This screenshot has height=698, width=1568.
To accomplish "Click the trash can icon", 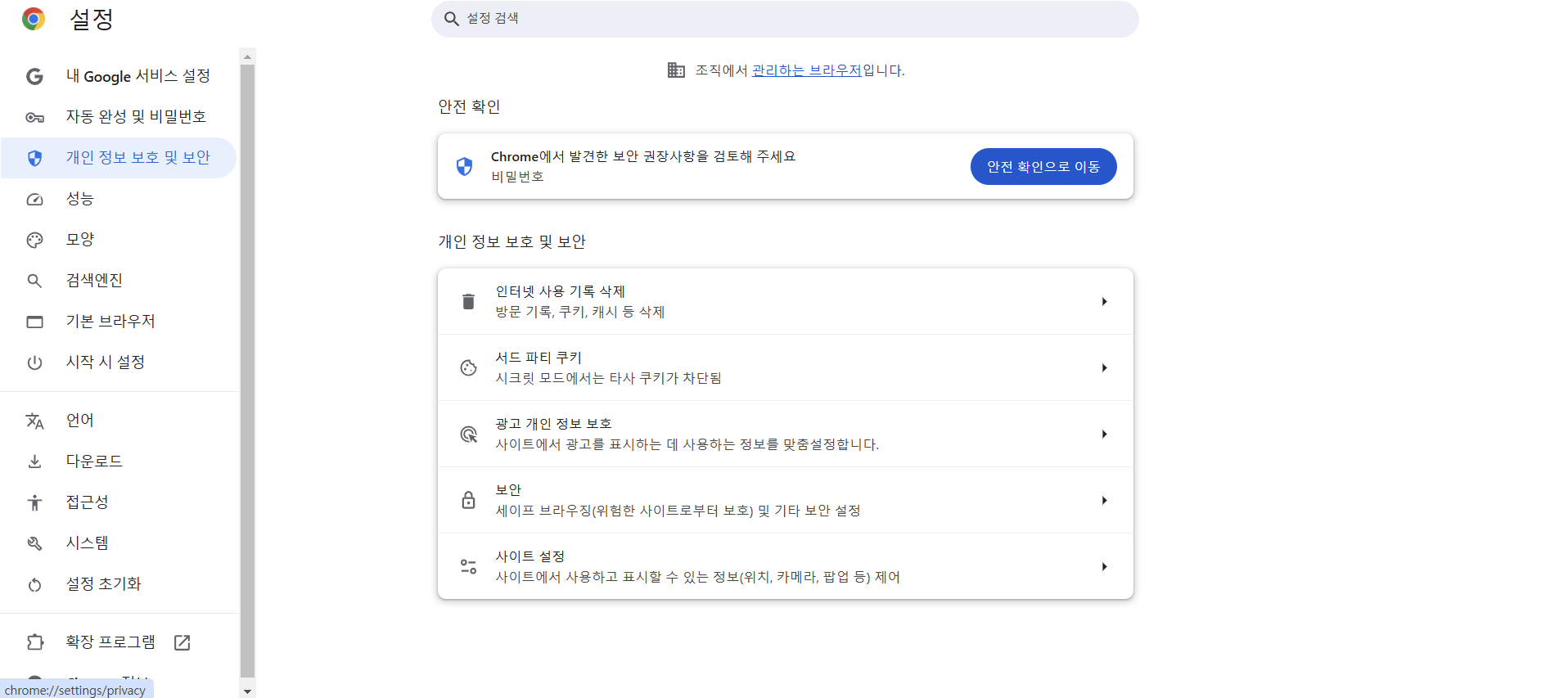I will pyautogui.click(x=468, y=301).
